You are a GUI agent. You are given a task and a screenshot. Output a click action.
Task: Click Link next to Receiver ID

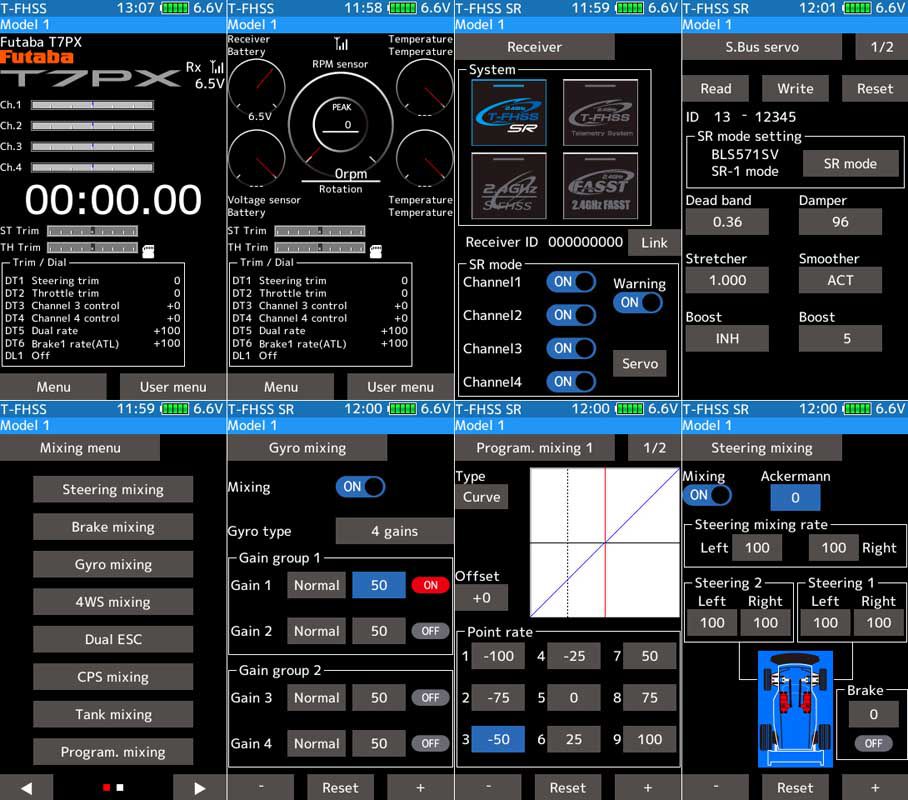click(x=654, y=243)
